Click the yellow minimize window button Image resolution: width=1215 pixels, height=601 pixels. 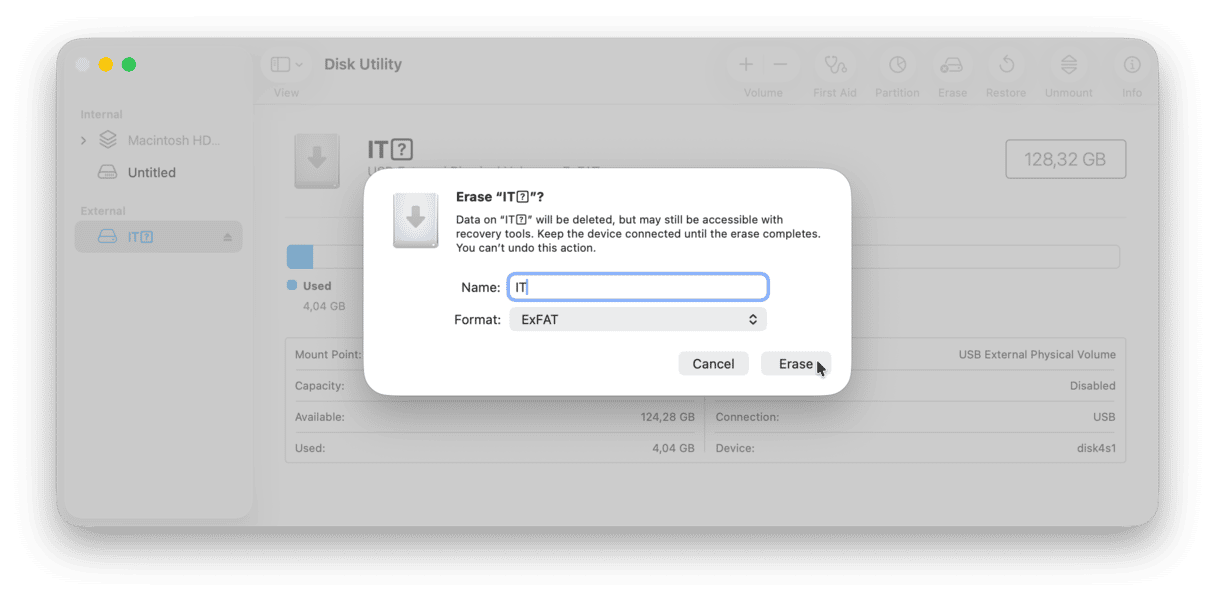pyautogui.click(x=105, y=63)
